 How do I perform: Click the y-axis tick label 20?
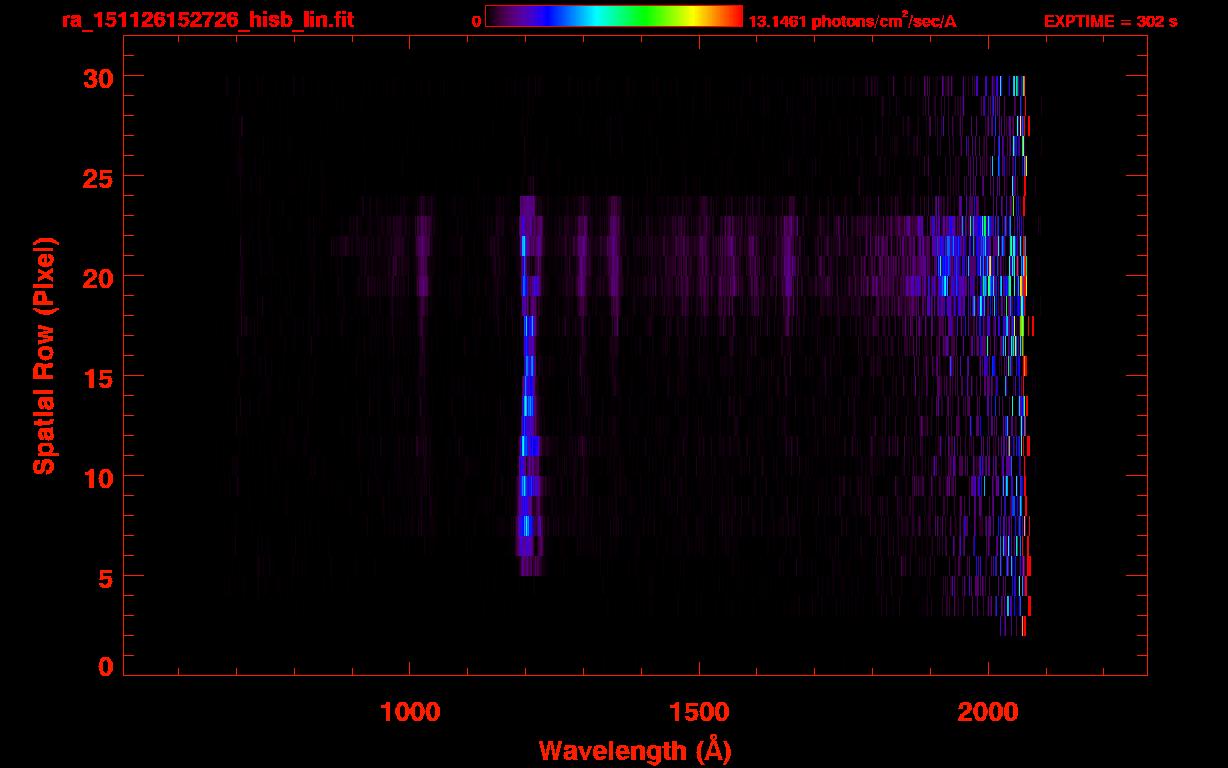click(x=98, y=277)
